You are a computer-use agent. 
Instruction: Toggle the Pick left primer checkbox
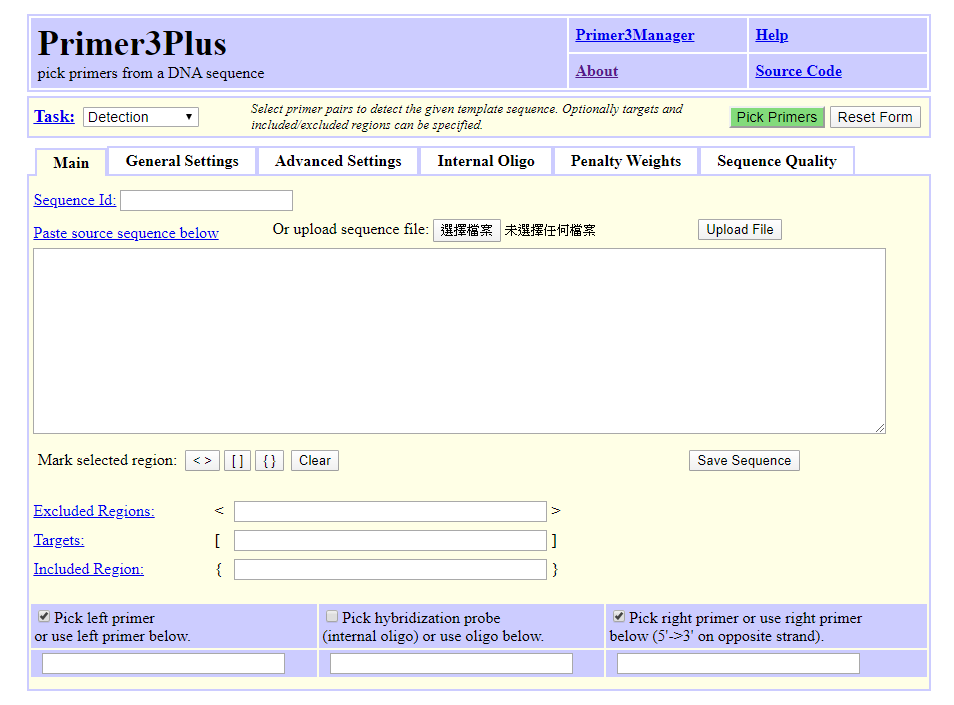pyautogui.click(x=44, y=617)
